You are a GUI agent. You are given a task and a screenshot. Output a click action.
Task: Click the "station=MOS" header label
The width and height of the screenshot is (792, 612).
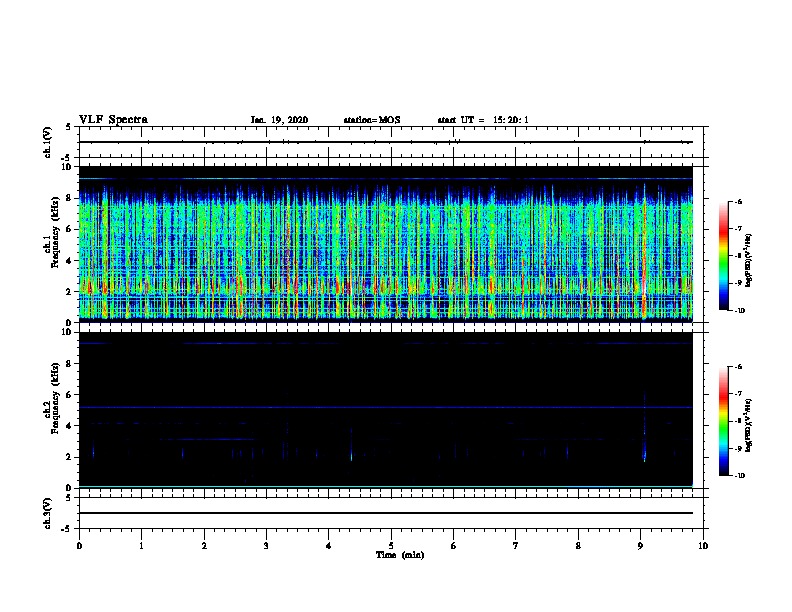point(372,120)
